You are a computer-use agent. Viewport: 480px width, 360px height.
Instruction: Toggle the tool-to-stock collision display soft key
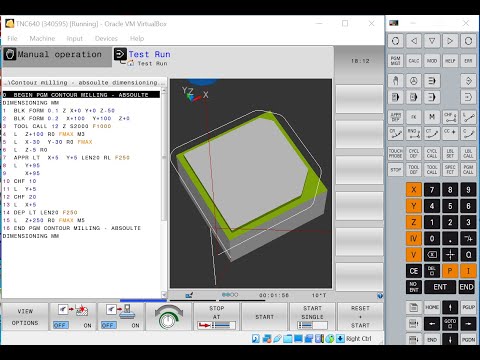click(72, 317)
